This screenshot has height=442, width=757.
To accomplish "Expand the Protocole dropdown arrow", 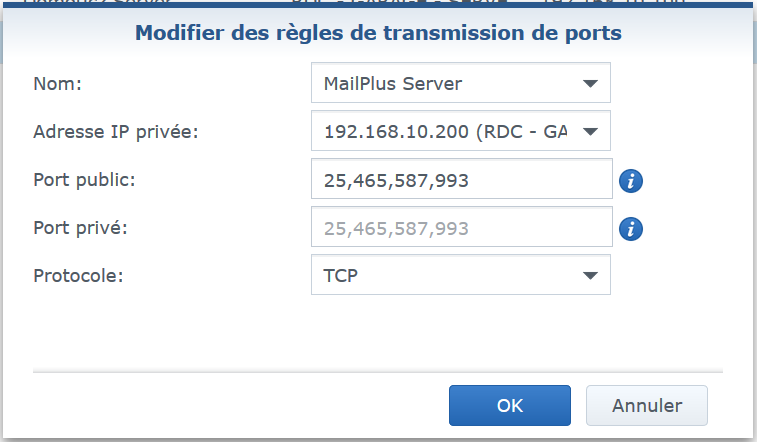I will tap(590, 275).
